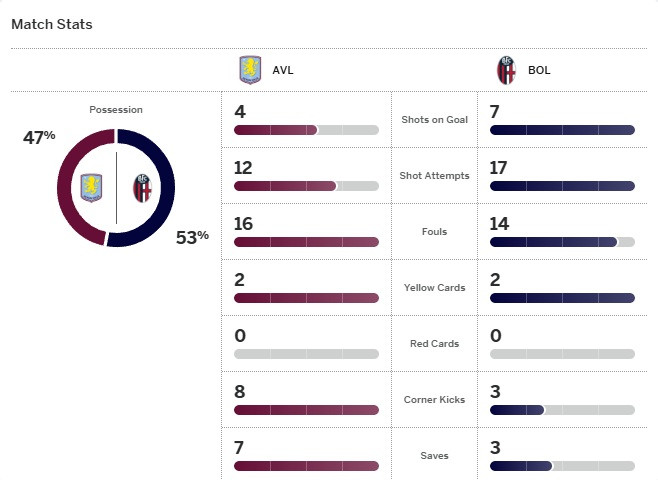658x480 pixels.
Task: Click BOL's Corner Kicks progress bar
Action: (x=562, y=410)
